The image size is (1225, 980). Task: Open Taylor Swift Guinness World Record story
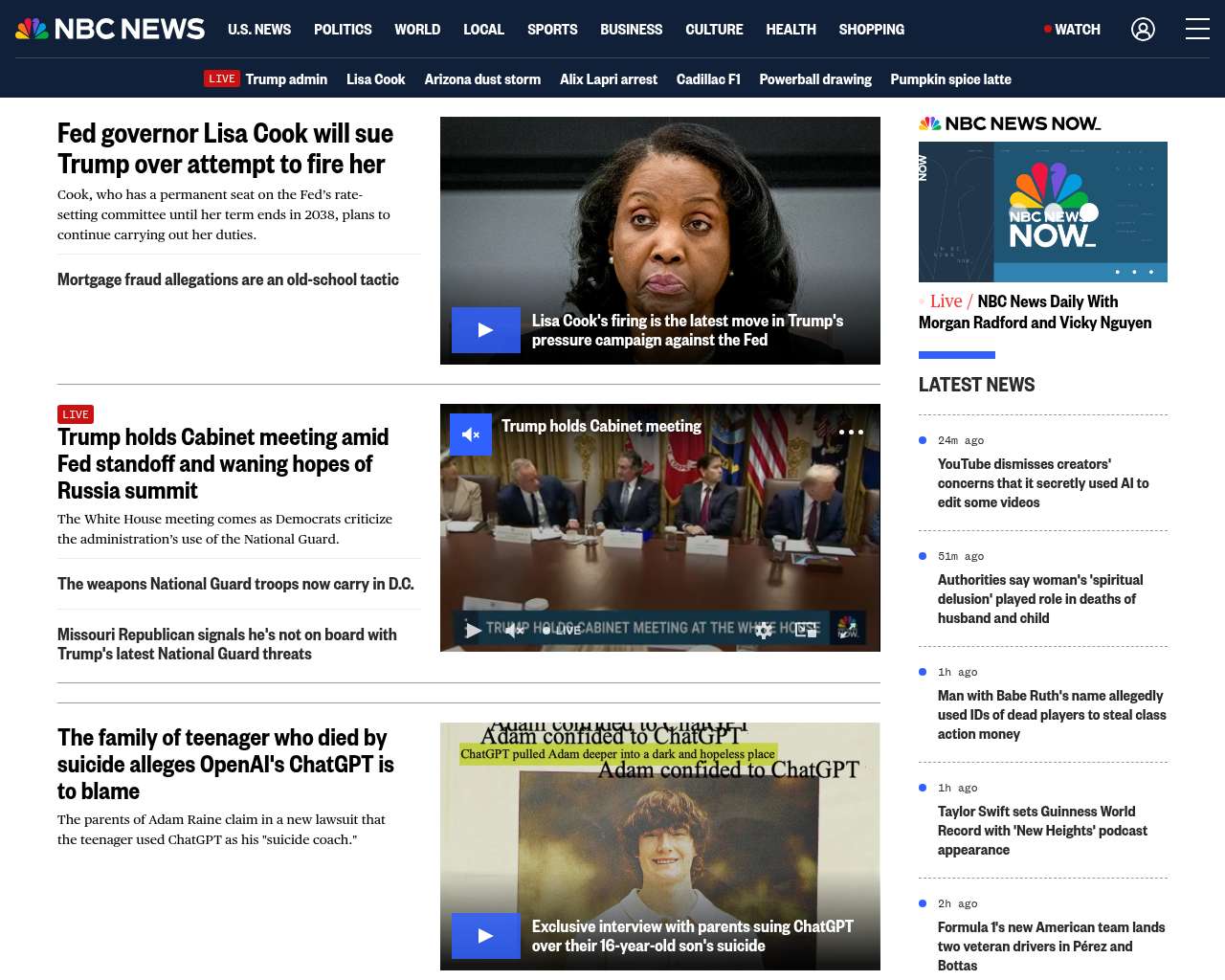coord(1042,831)
